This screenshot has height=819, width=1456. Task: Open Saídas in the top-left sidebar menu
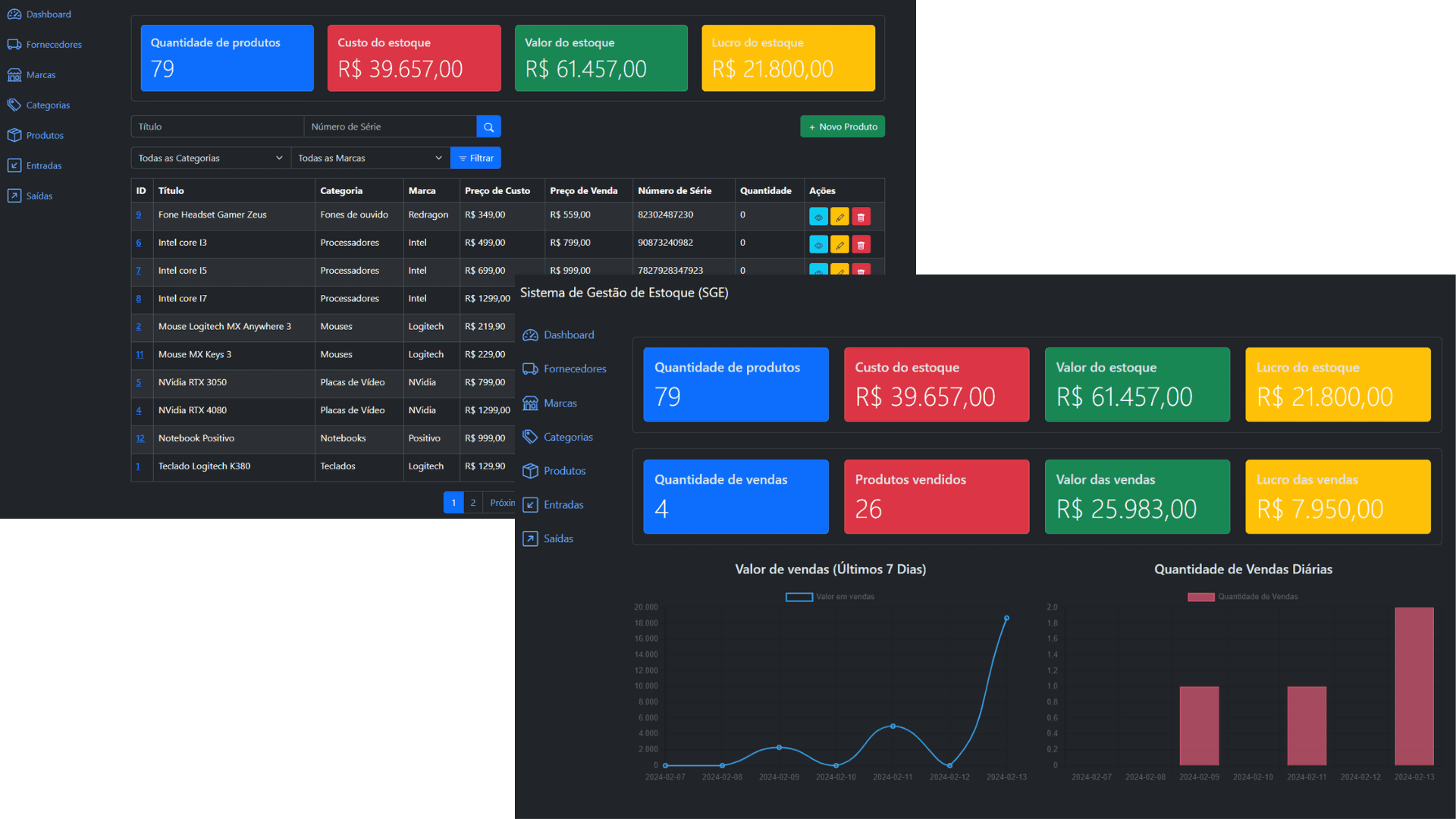[39, 196]
